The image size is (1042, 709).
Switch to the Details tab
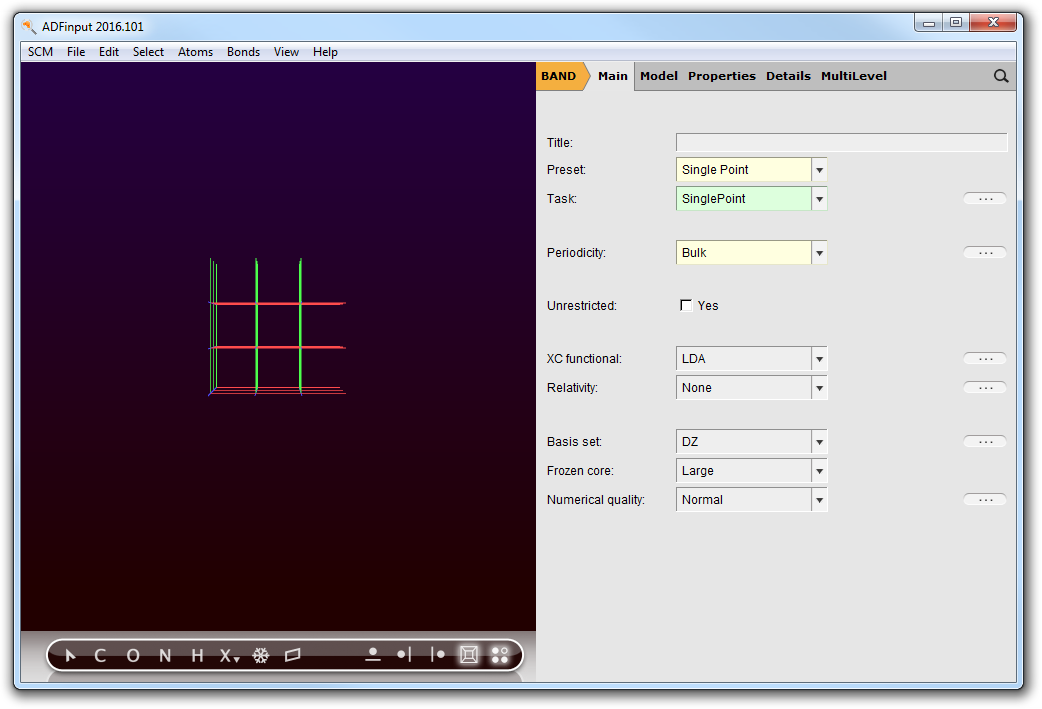788,76
